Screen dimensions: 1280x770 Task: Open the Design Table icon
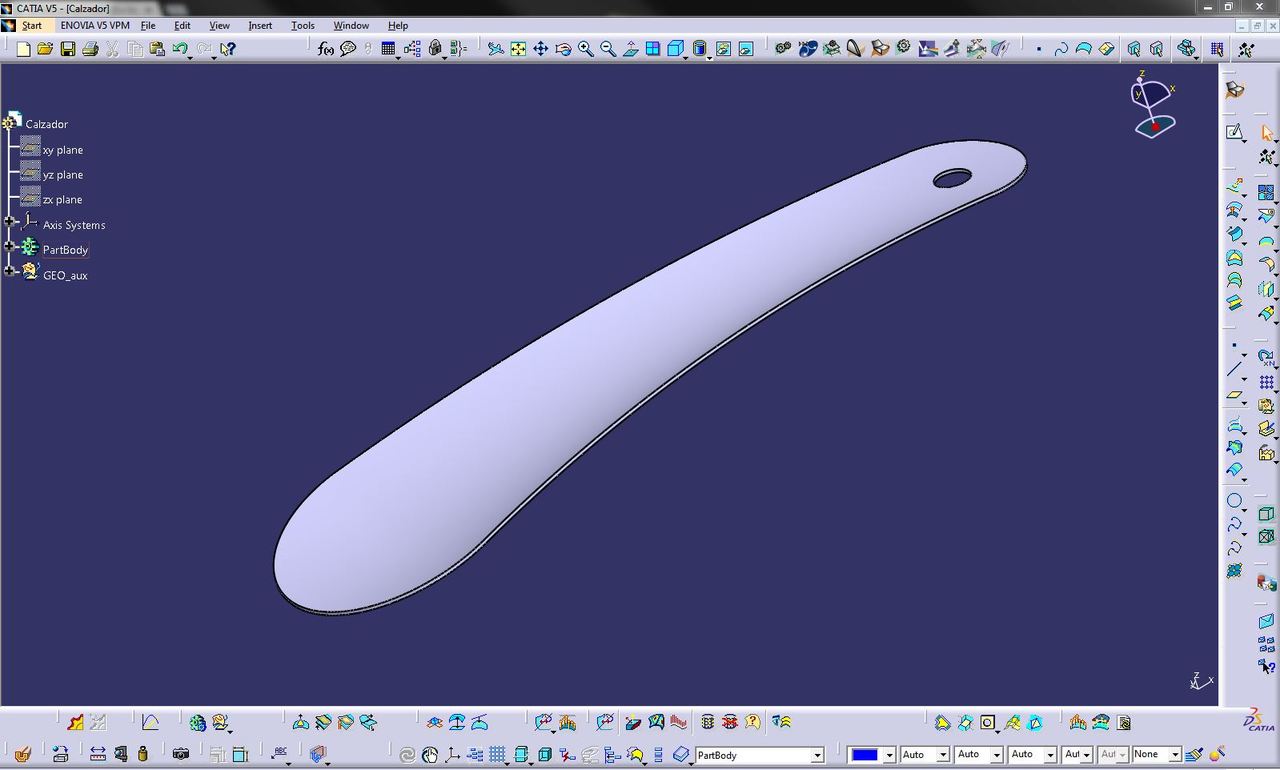(x=389, y=48)
